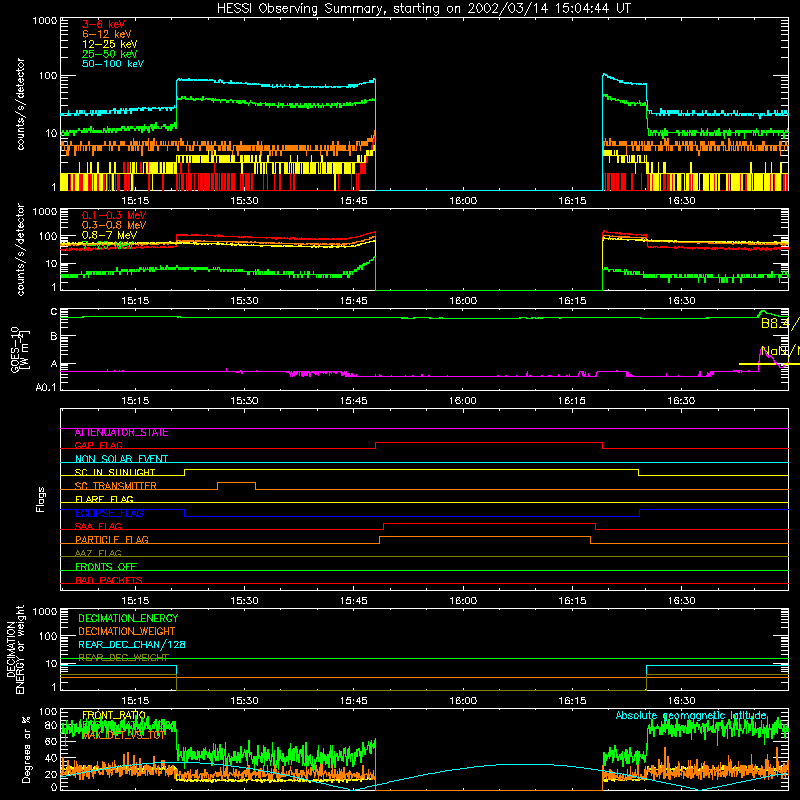Click the ATTENUATOR_STATE flag label

point(121,432)
